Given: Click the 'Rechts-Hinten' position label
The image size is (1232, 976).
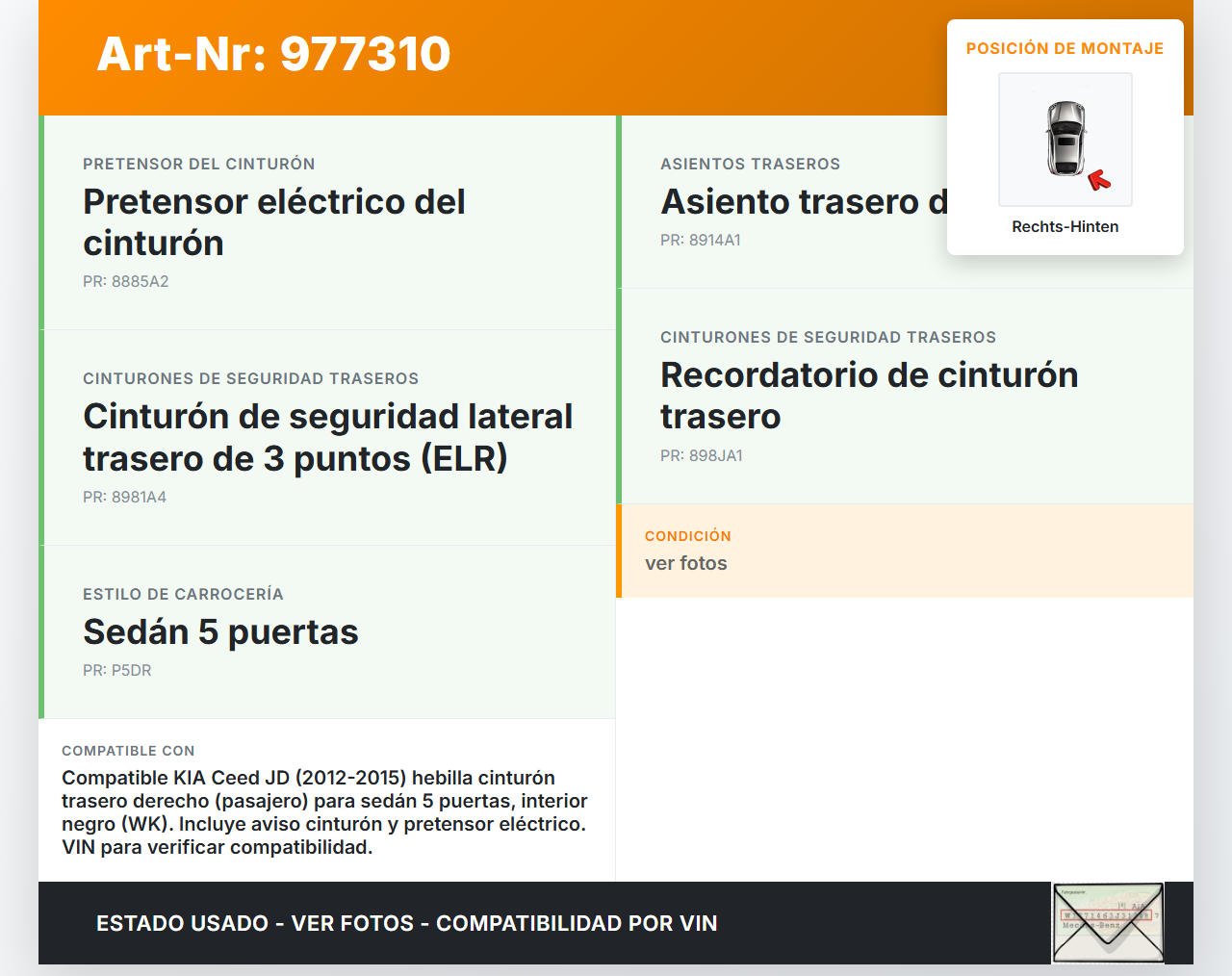Looking at the screenshot, I should pos(1065,227).
